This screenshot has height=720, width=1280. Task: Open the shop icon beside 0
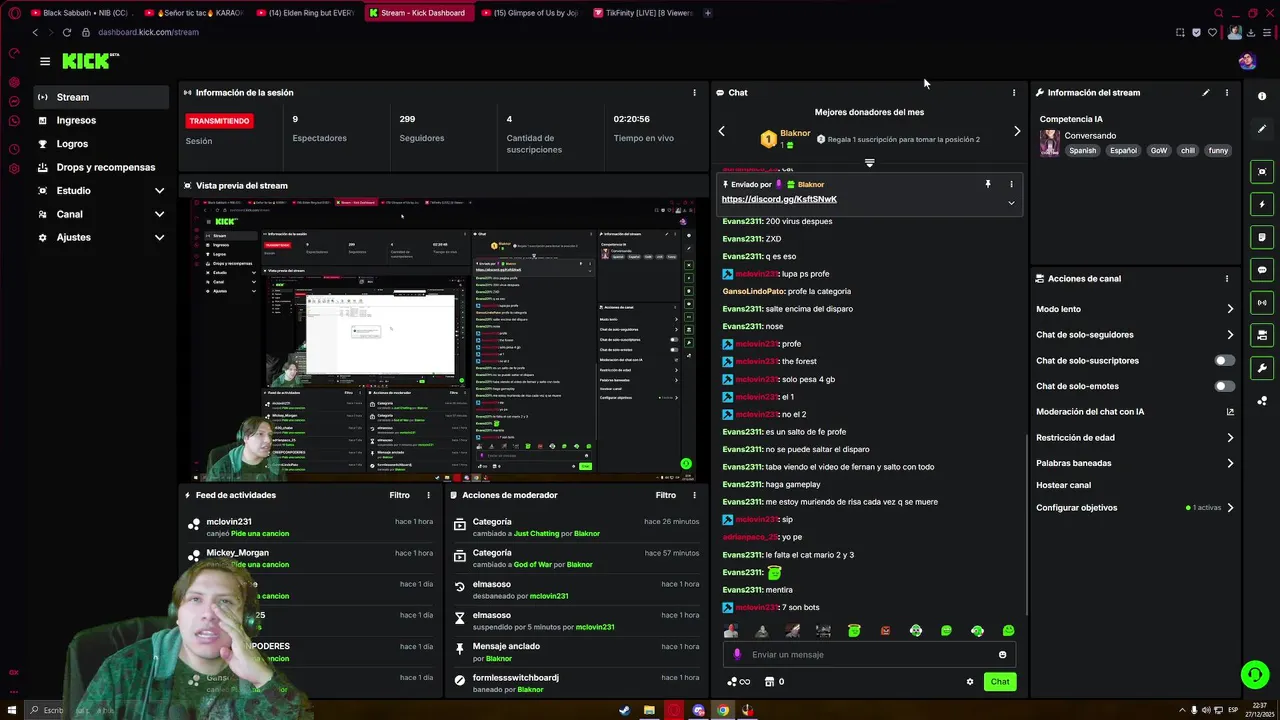769,682
